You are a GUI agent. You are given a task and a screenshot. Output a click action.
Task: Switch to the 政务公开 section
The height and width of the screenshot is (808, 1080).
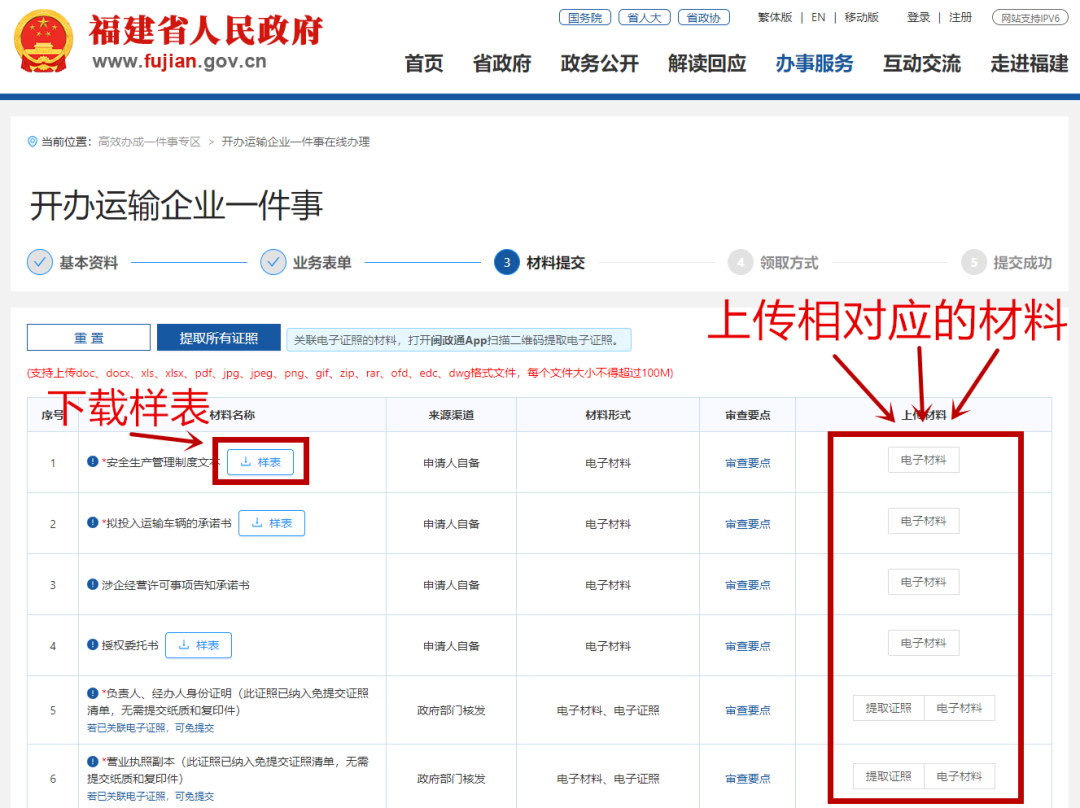[598, 63]
